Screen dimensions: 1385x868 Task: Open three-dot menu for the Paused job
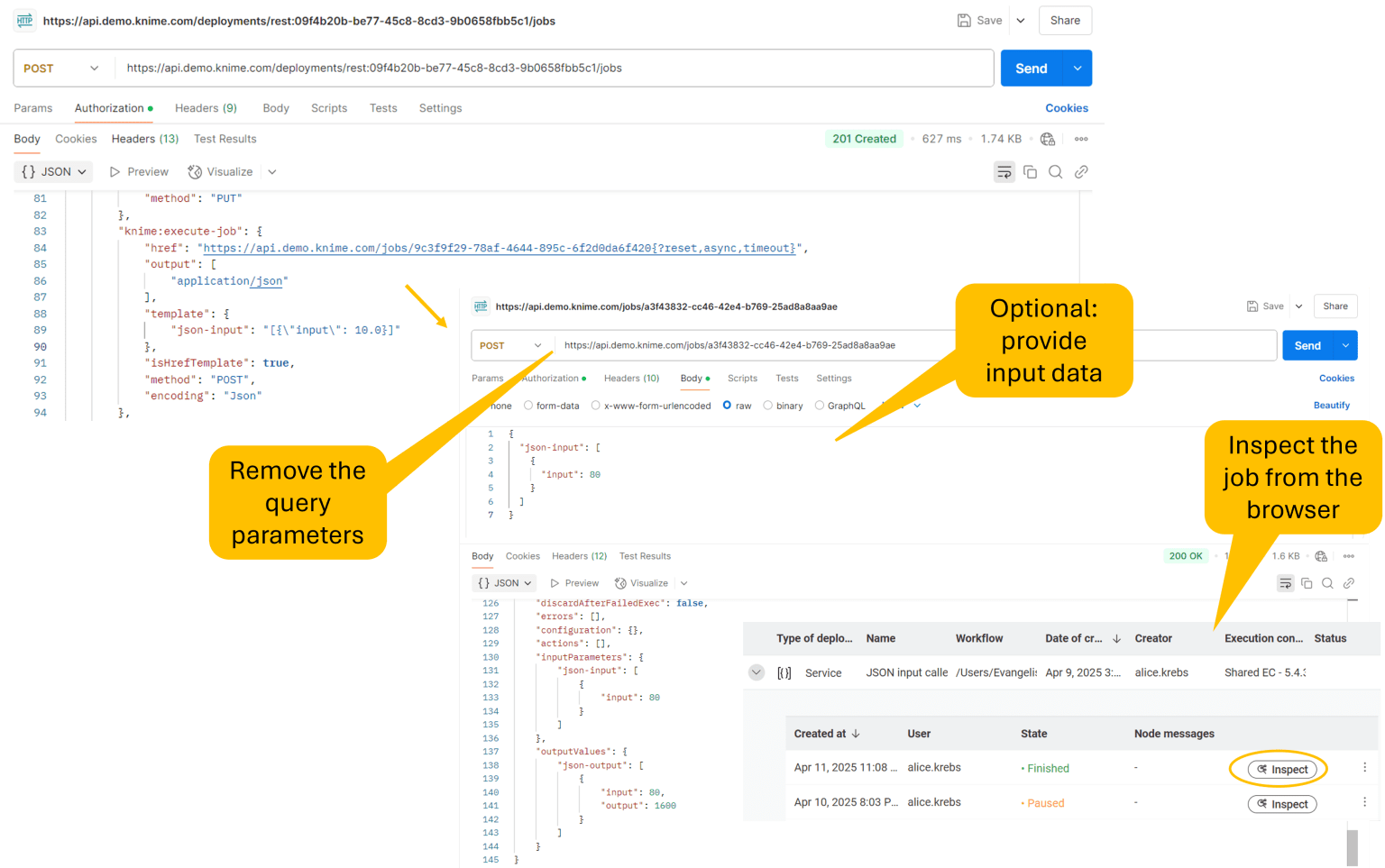point(1364,801)
